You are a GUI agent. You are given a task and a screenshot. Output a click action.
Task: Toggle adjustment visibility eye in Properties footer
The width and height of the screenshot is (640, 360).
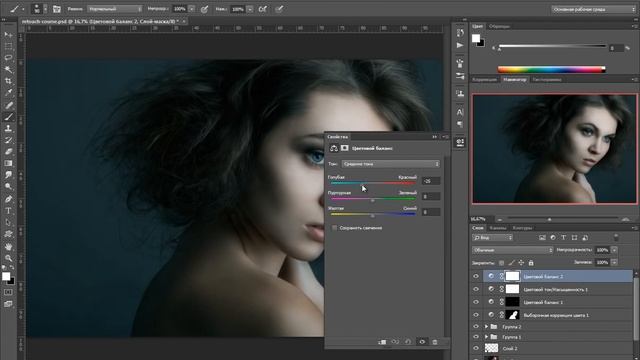pos(422,342)
